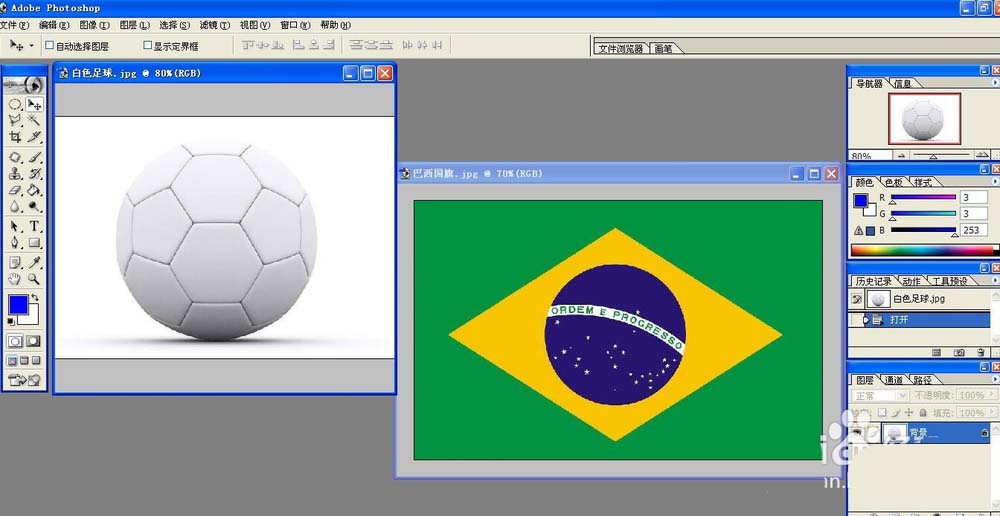Open Color panel flyout menu arrow
The width and height of the screenshot is (1000, 516).
coord(996,182)
